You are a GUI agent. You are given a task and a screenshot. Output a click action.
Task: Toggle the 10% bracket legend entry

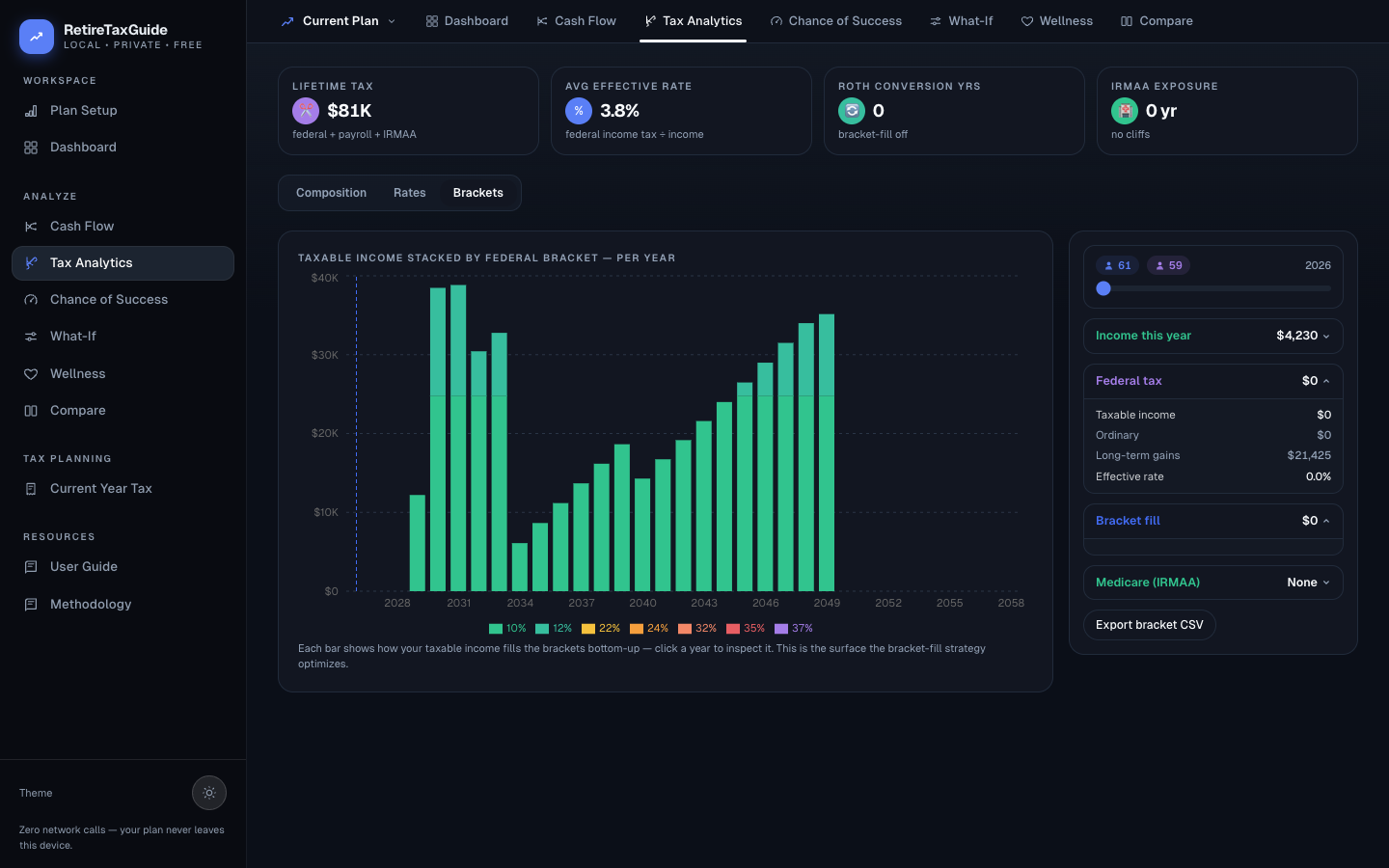(x=507, y=629)
